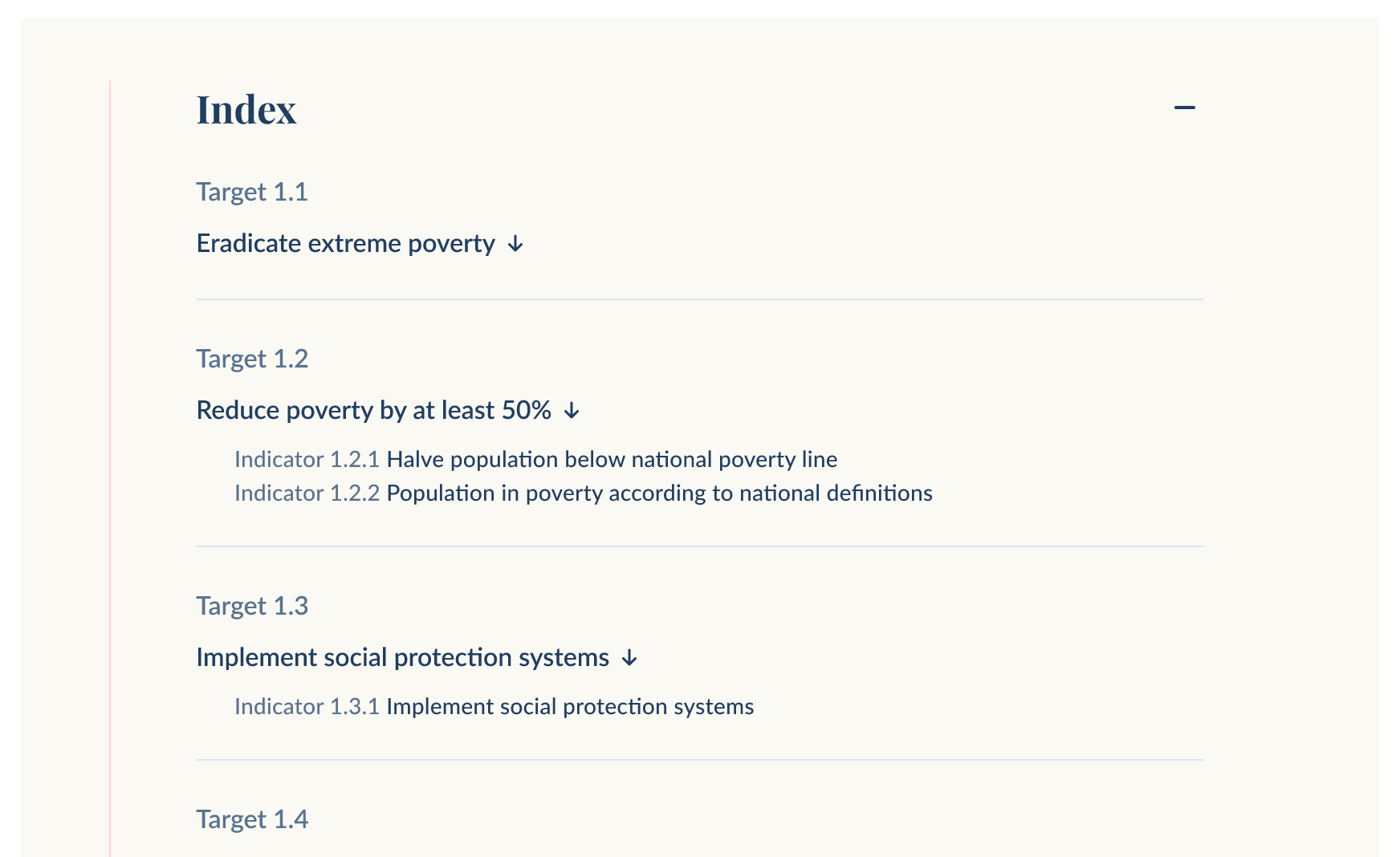Select the Target 1.3 heading

pos(251,606)
